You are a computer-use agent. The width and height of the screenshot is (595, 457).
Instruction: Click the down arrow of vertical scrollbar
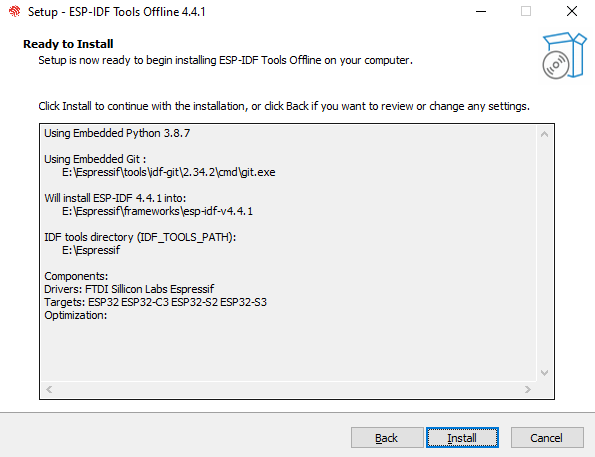(544, 373)
